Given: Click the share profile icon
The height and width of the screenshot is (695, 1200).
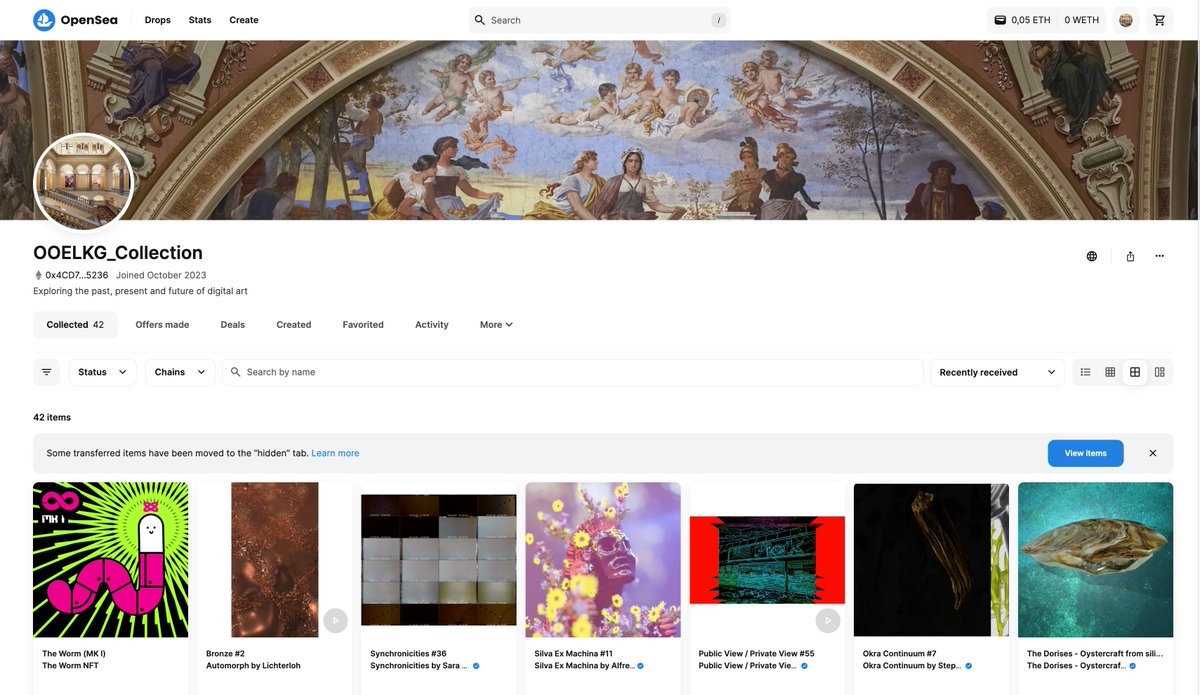Looking at the screenshot, I should [1130, 256].
